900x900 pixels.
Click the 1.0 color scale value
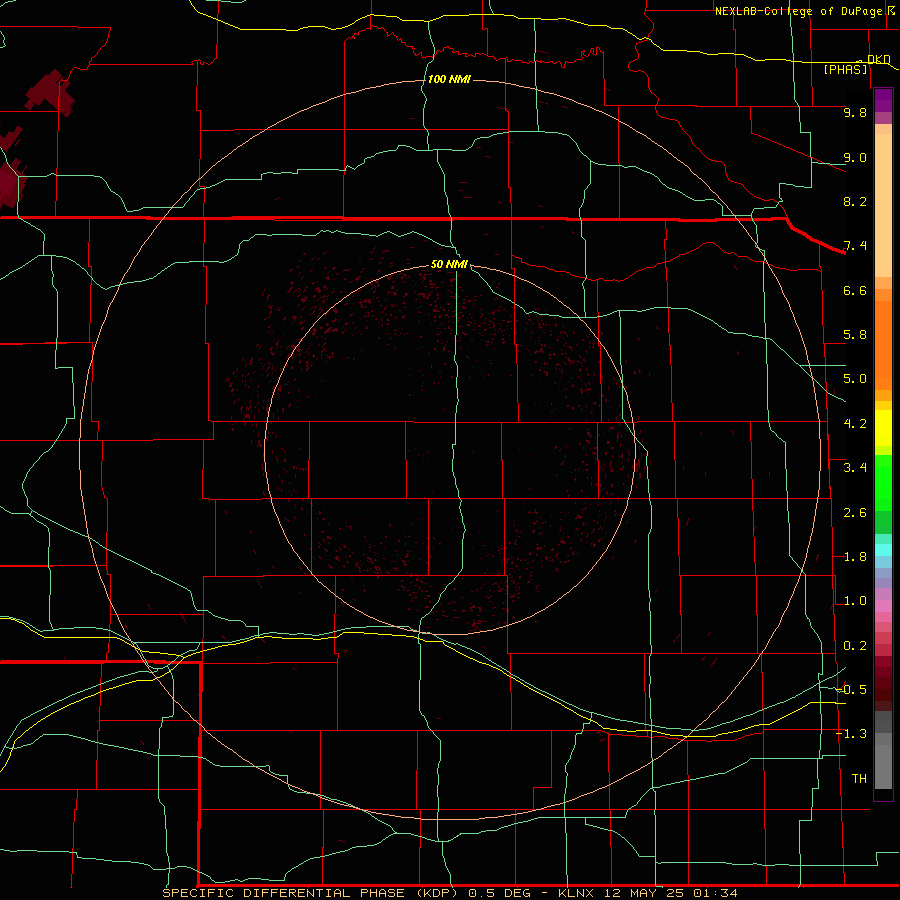pos(855,601)
